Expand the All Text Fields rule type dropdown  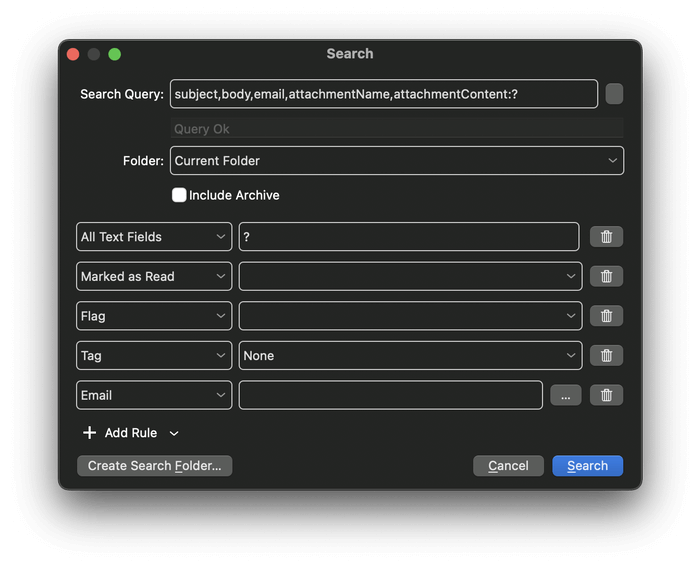click(x=154, y=237)
